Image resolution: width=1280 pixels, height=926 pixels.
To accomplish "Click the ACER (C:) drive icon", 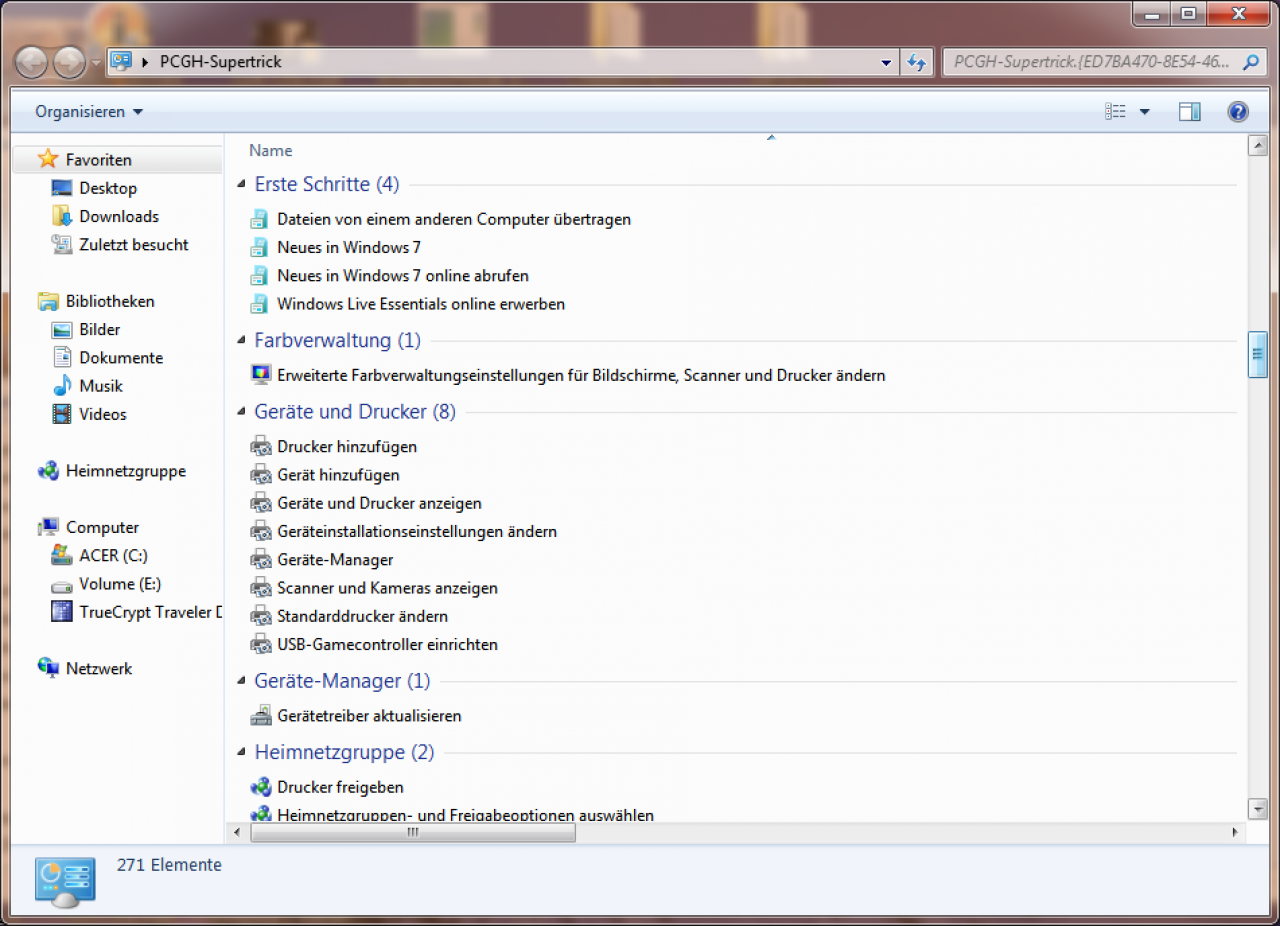I will pyautogui.click(x=62, y=556).
